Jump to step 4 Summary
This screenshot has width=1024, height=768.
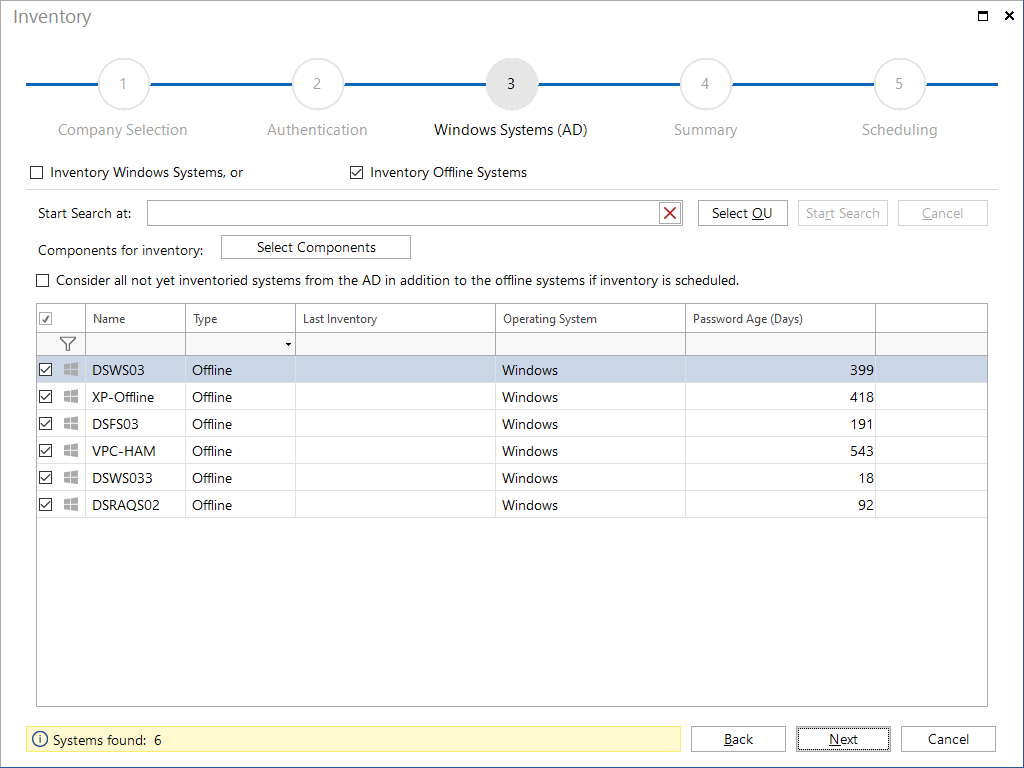[705, 84]
